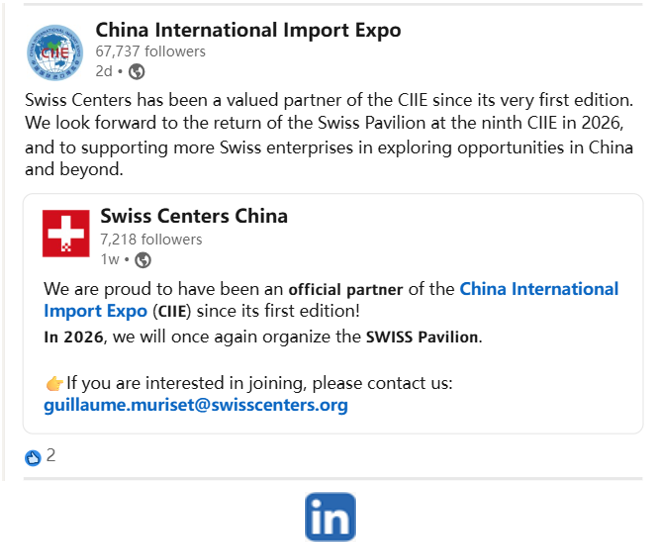The width and height of the screenshot is (646, 553).
Task: Click the Swiss flag company logo
Action: [66, 233]
